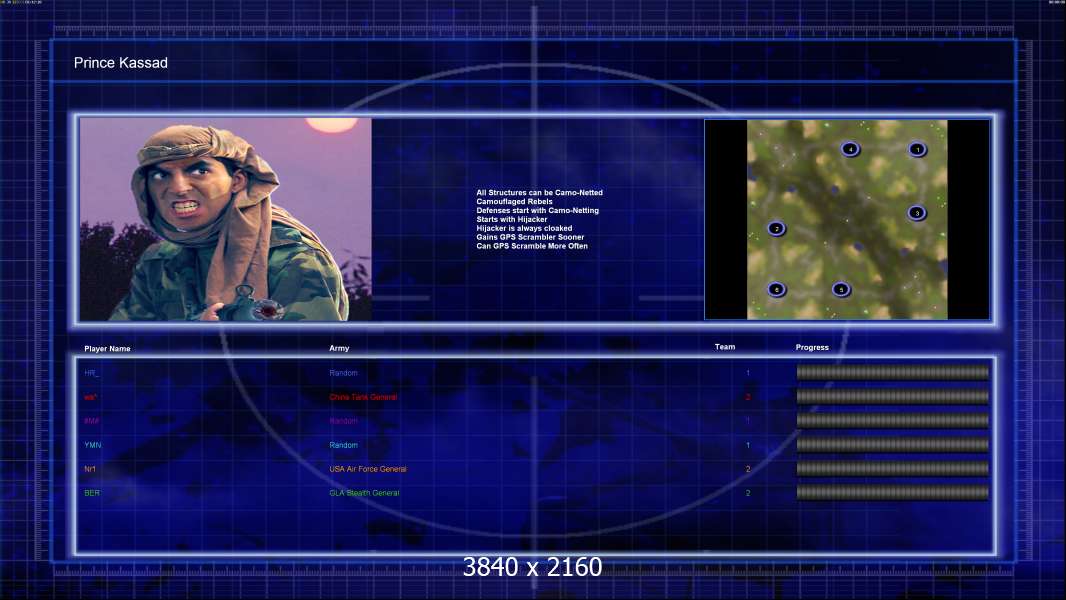This screenshot has width=1066, height=600.
Task: Click start position marker 4 on the map
Action: (x=850, y=149)
